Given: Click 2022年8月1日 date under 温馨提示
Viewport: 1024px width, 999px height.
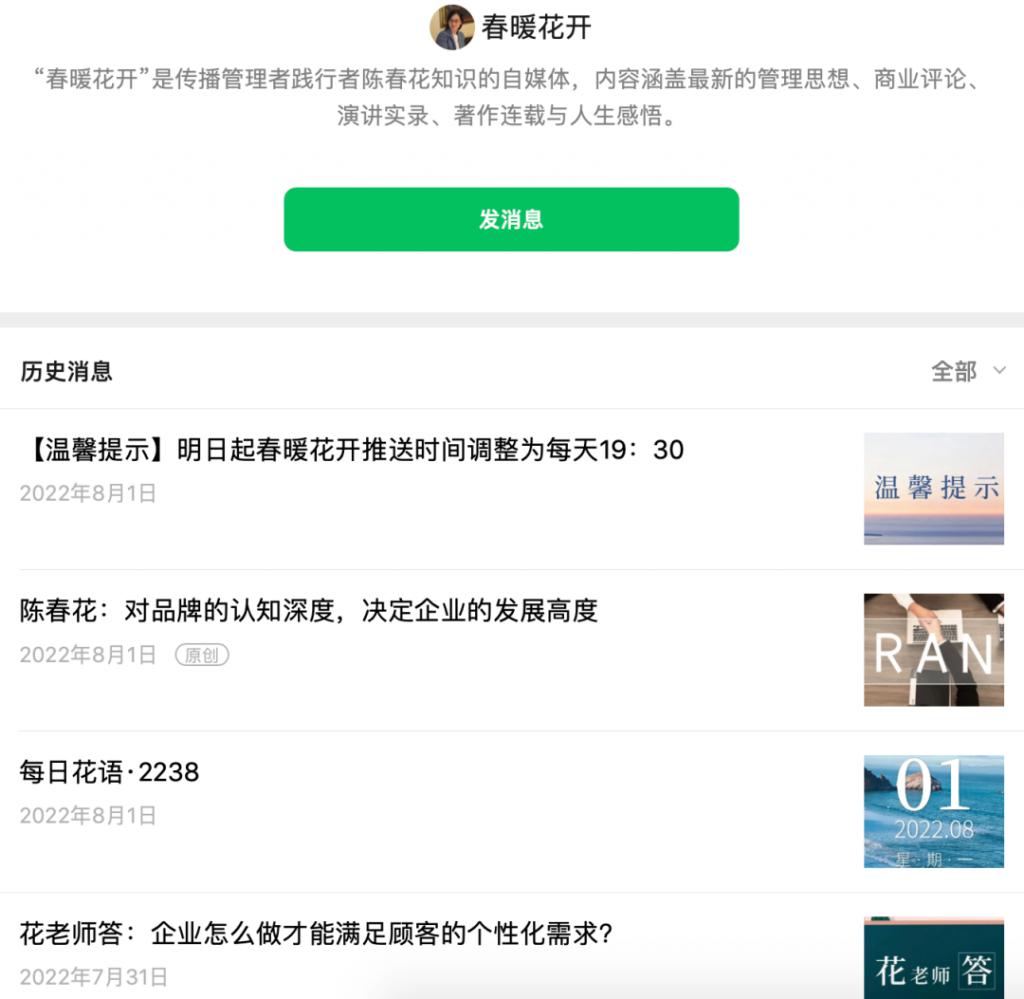Looking at the screenshot, I should (88, 494).
